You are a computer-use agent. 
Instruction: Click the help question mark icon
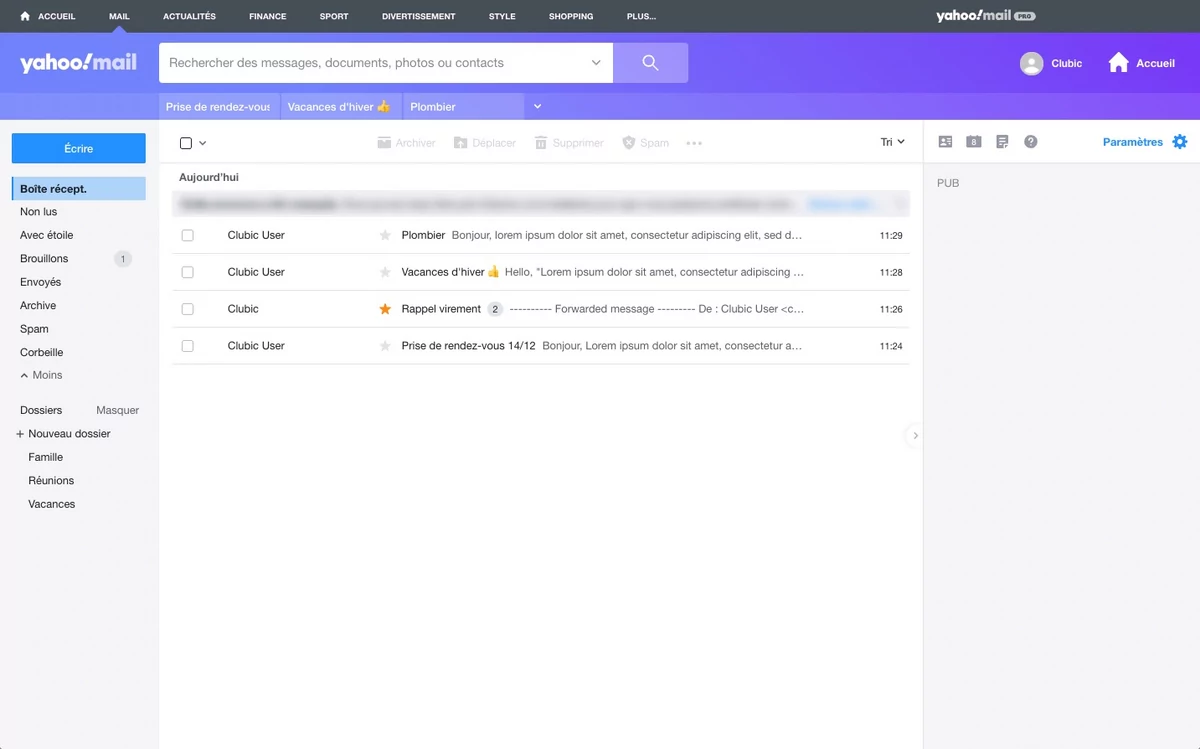click(1031, 142)
